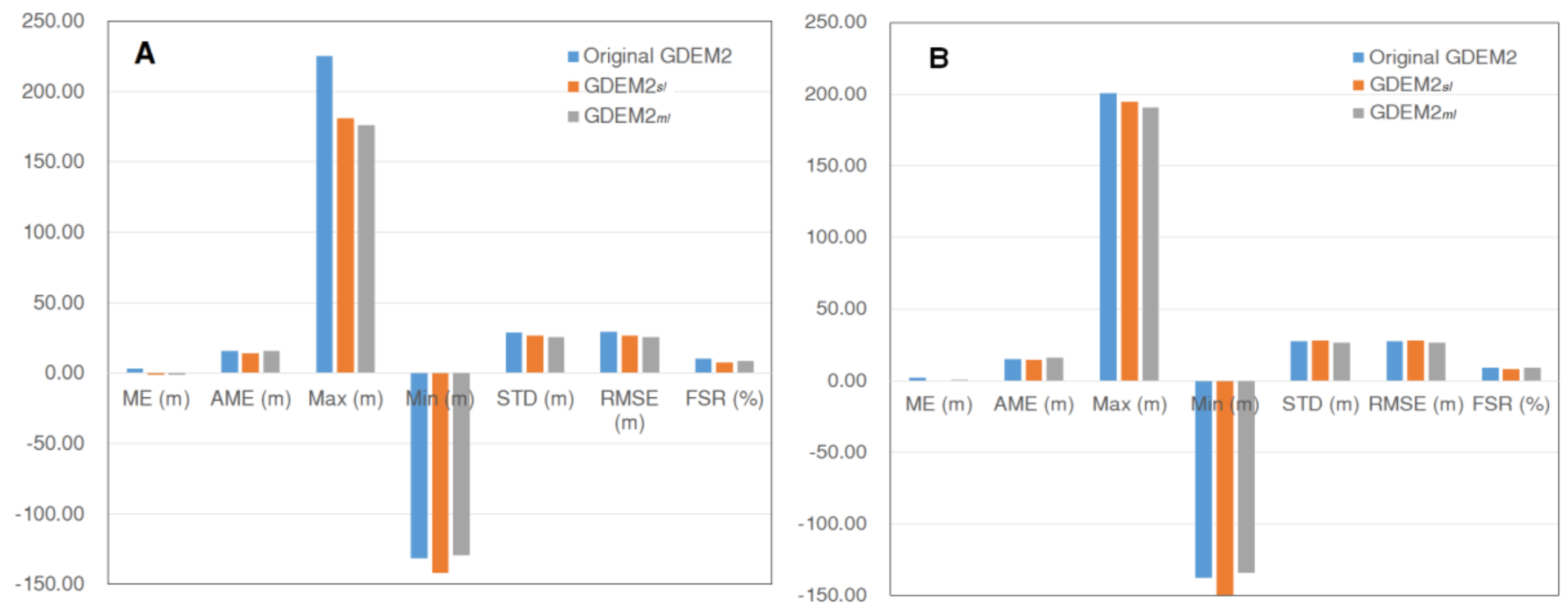Click the orange Min (m) bar in chart B

point(1225,487)
